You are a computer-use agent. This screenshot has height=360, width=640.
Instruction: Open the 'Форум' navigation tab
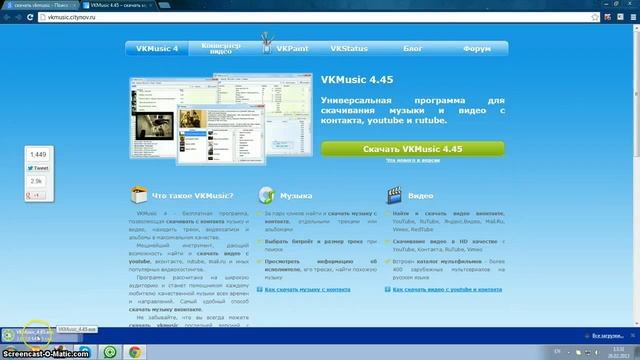pos(477,48)
